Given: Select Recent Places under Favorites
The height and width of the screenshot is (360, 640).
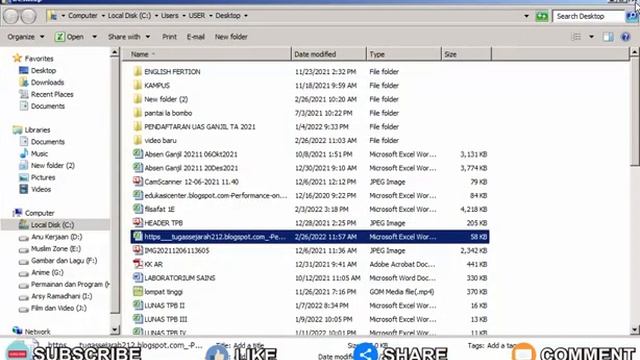Looking at the screenshot, I should pyautogui.click(x=52, y=94).
